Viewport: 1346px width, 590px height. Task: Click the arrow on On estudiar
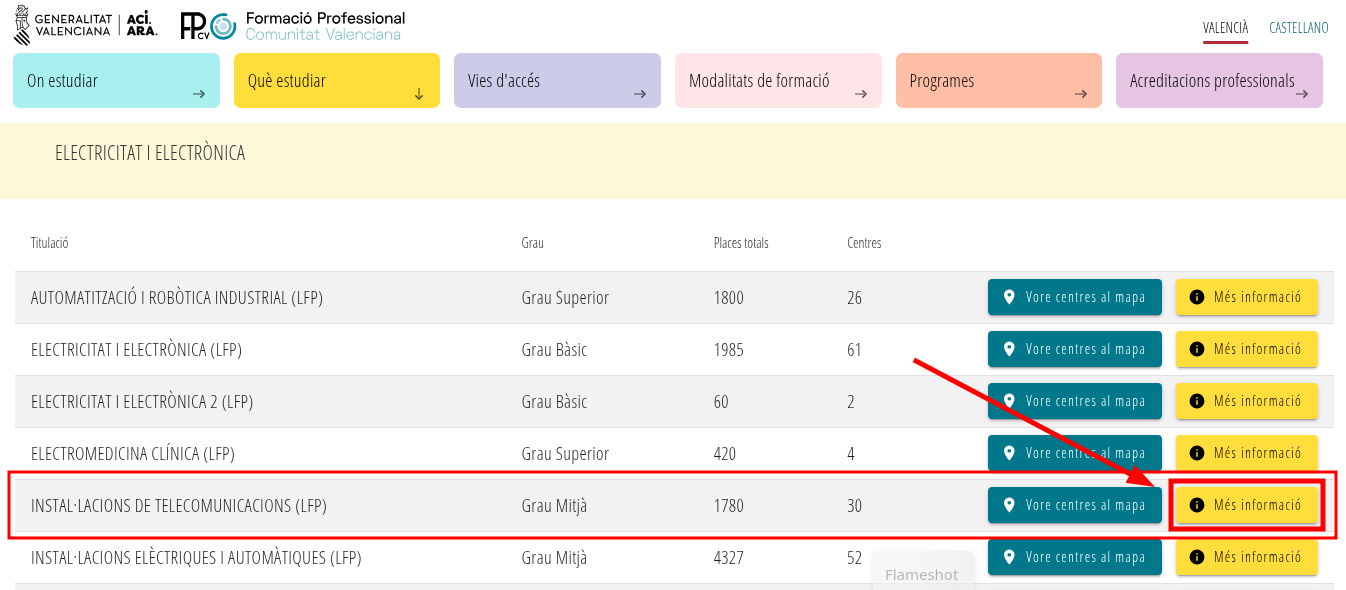199,94
